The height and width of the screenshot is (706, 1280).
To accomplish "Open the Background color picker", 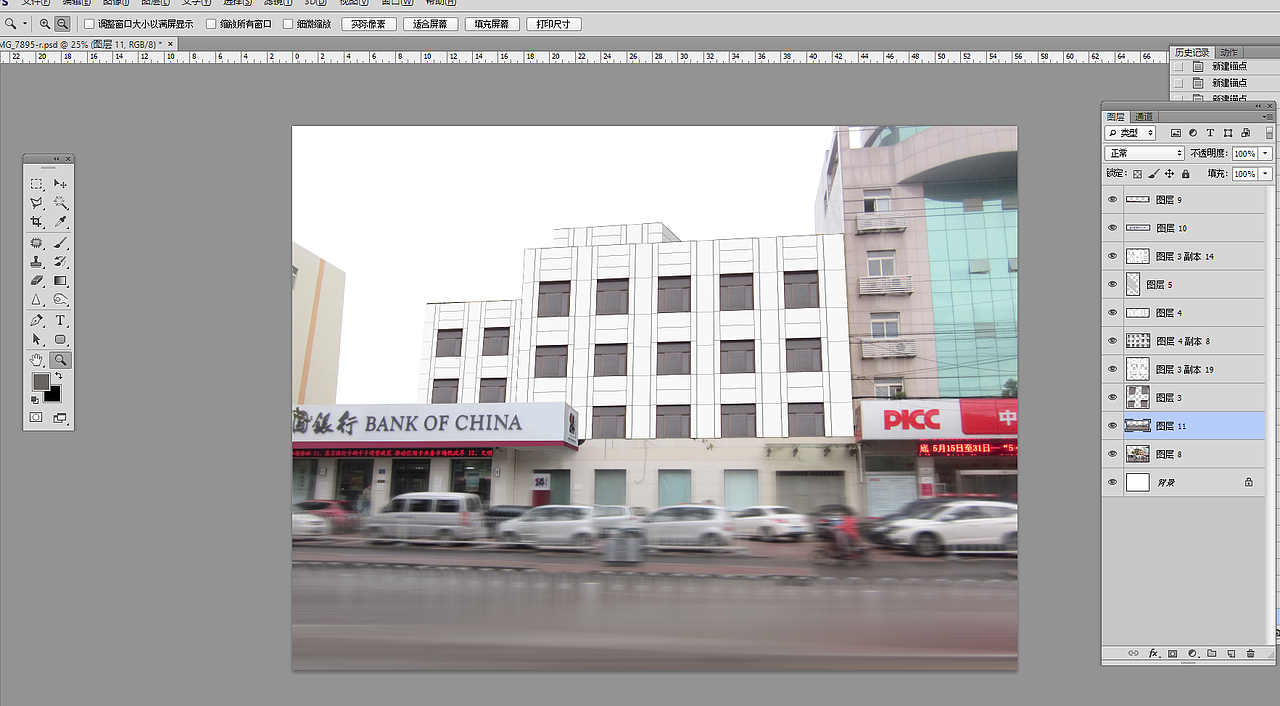I will click(54, 394).
